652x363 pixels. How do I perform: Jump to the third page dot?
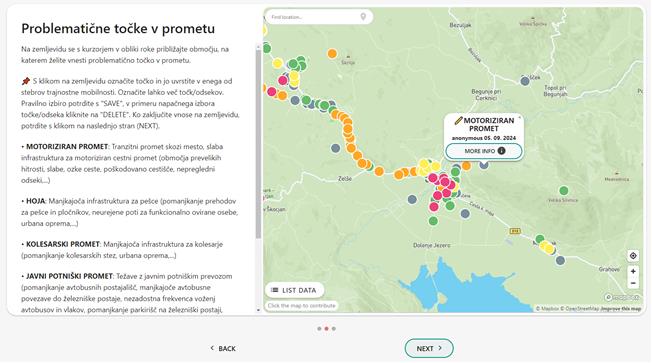pos(333,328)
